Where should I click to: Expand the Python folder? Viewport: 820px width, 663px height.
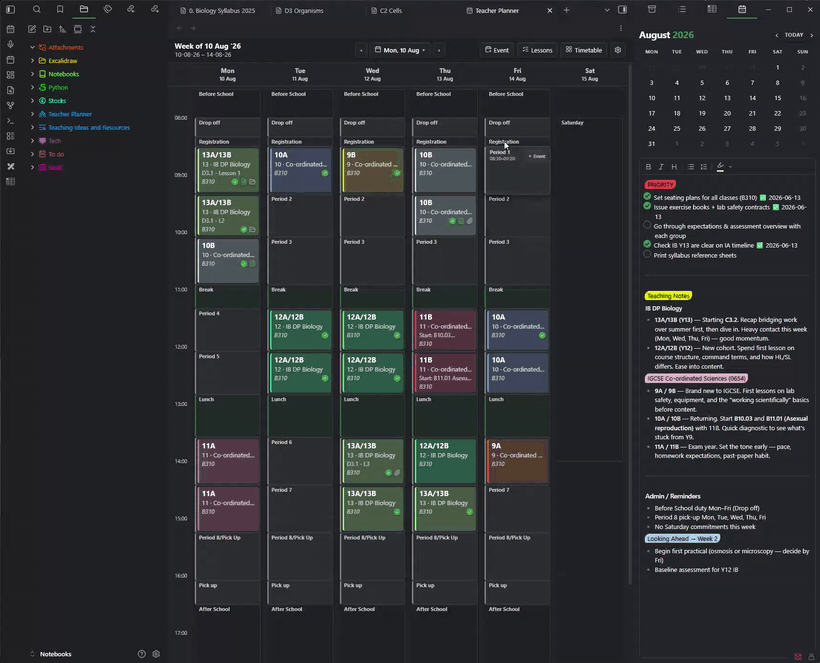[x=32, y=87]
